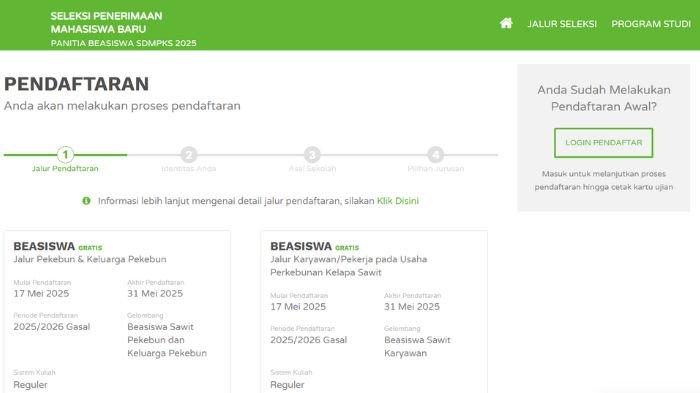This screenshot has width=700, height=393.
Task: Click the site title Seleksi Penerimaan Mahasiswa Baru
Action: coord(106,22)
